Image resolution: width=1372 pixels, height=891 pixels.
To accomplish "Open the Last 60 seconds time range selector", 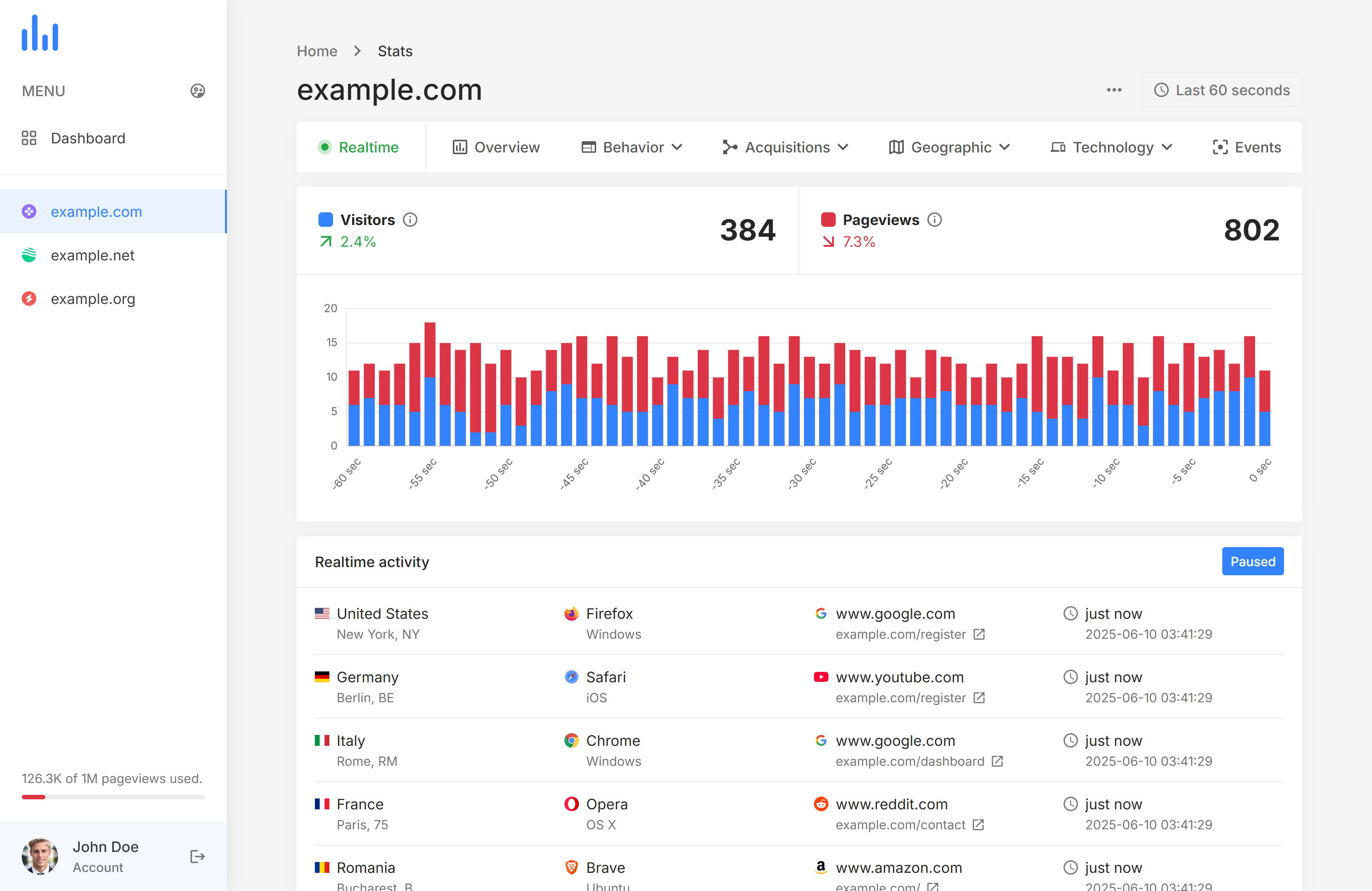I will tap(1221, 90).
